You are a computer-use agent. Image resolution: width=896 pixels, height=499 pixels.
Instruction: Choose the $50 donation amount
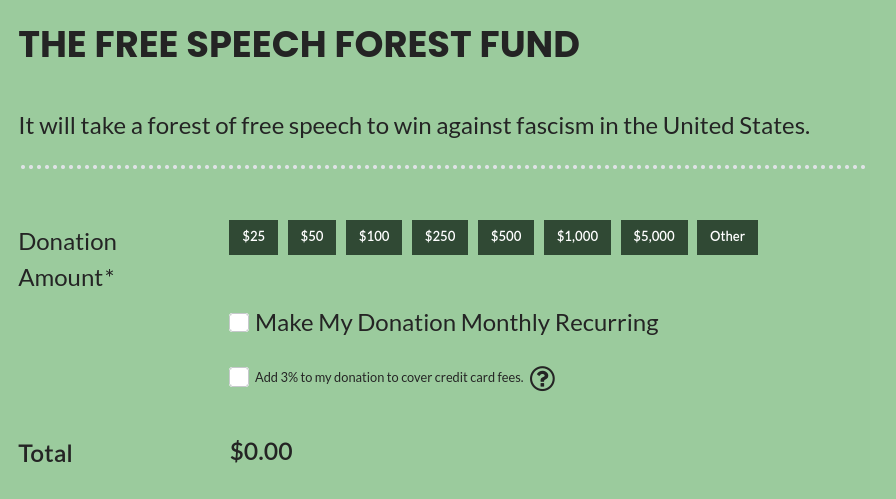pos(312,237)
